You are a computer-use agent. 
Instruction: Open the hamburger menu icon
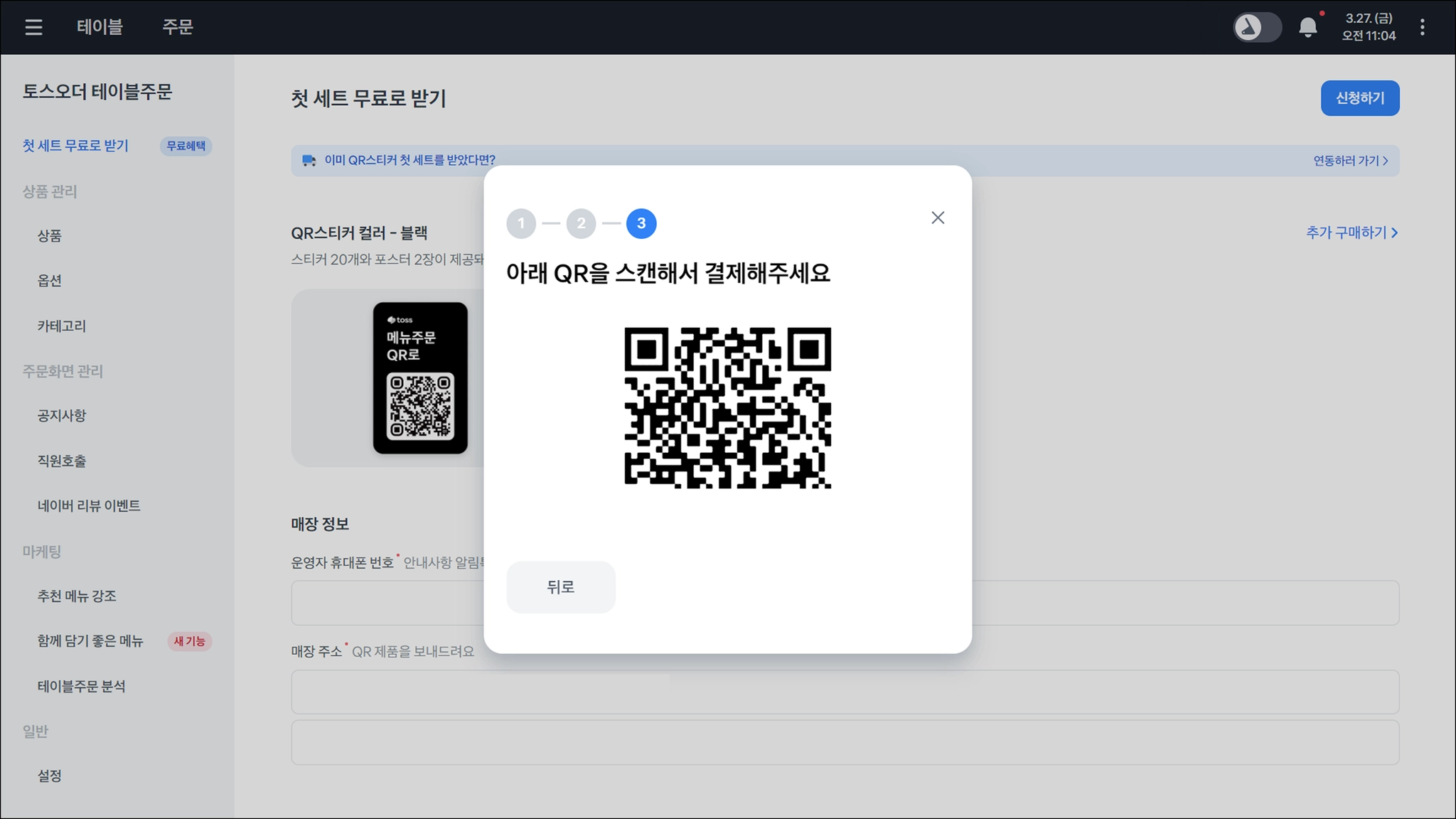pos(33,27)
